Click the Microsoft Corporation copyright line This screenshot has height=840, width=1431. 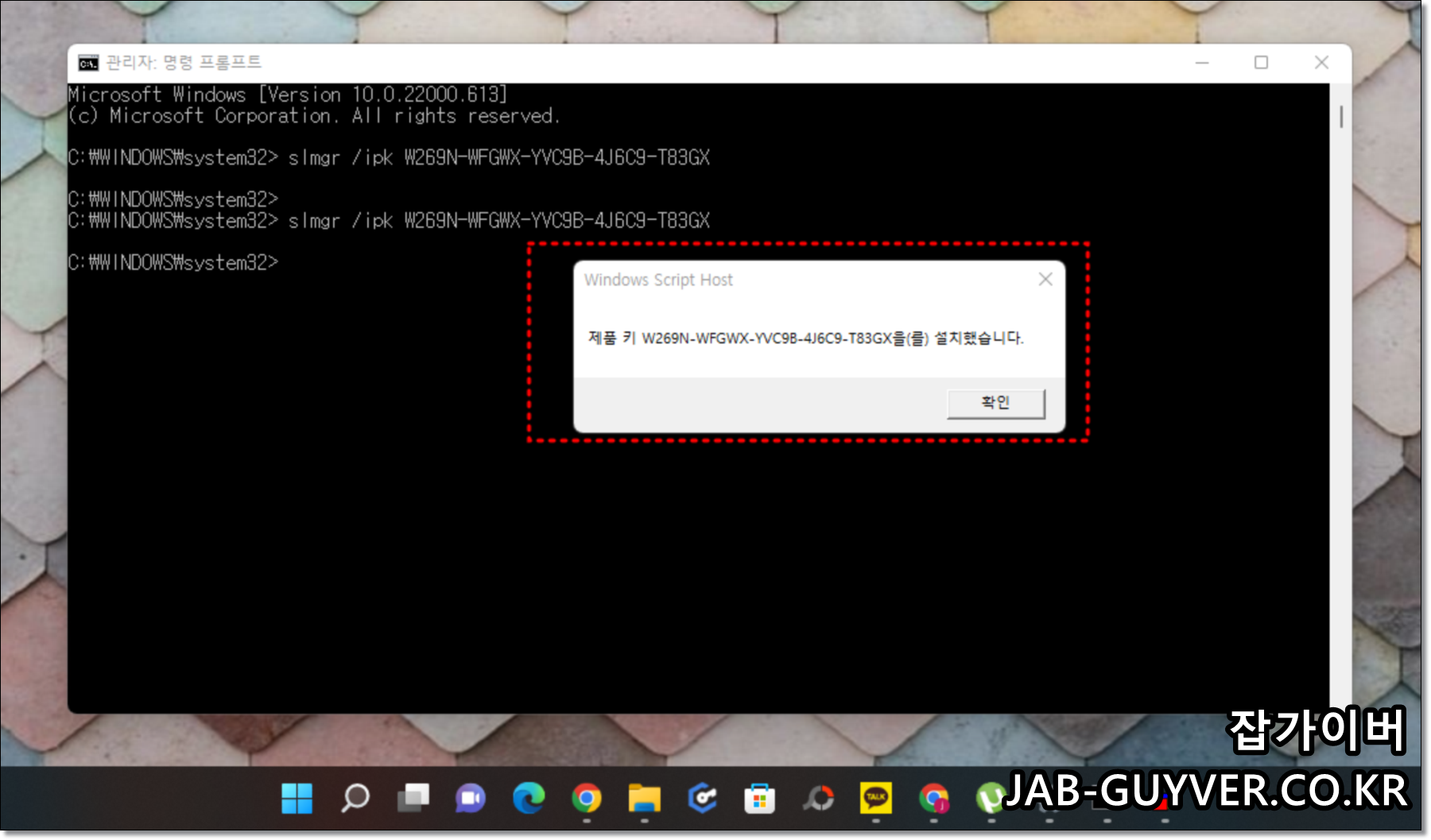point(314,116)
